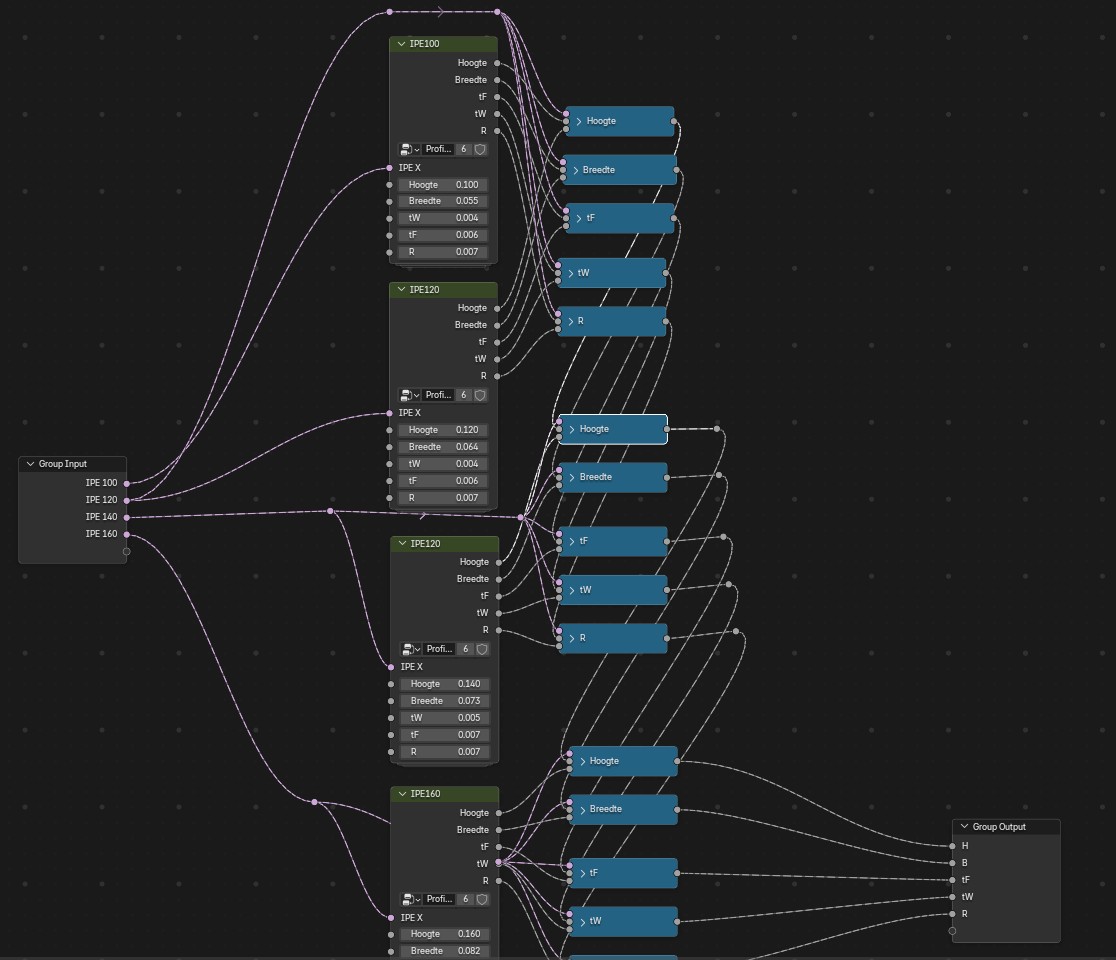This screenshot has width=1116, height=960.
Task: Click Profi... field in IPE120 node with Hoogte 0.120
Action: 438,395
